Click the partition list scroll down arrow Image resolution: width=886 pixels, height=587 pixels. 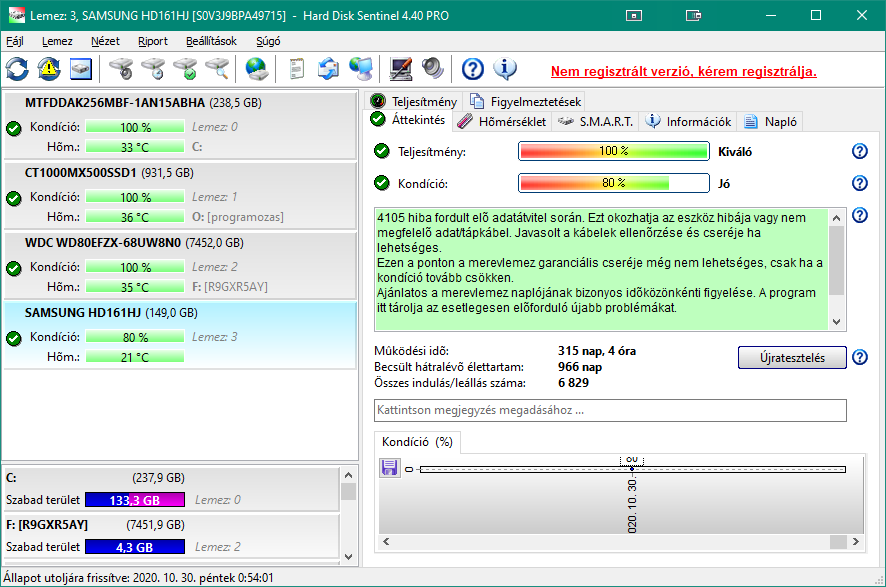pos(348,556)
